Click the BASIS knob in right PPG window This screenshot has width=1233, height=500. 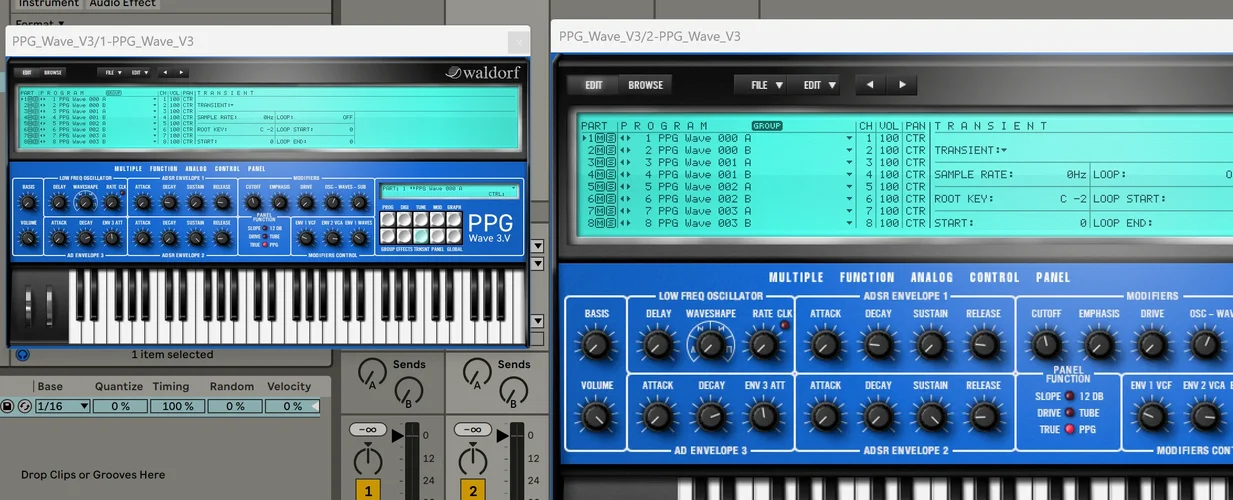pos(596,345)
